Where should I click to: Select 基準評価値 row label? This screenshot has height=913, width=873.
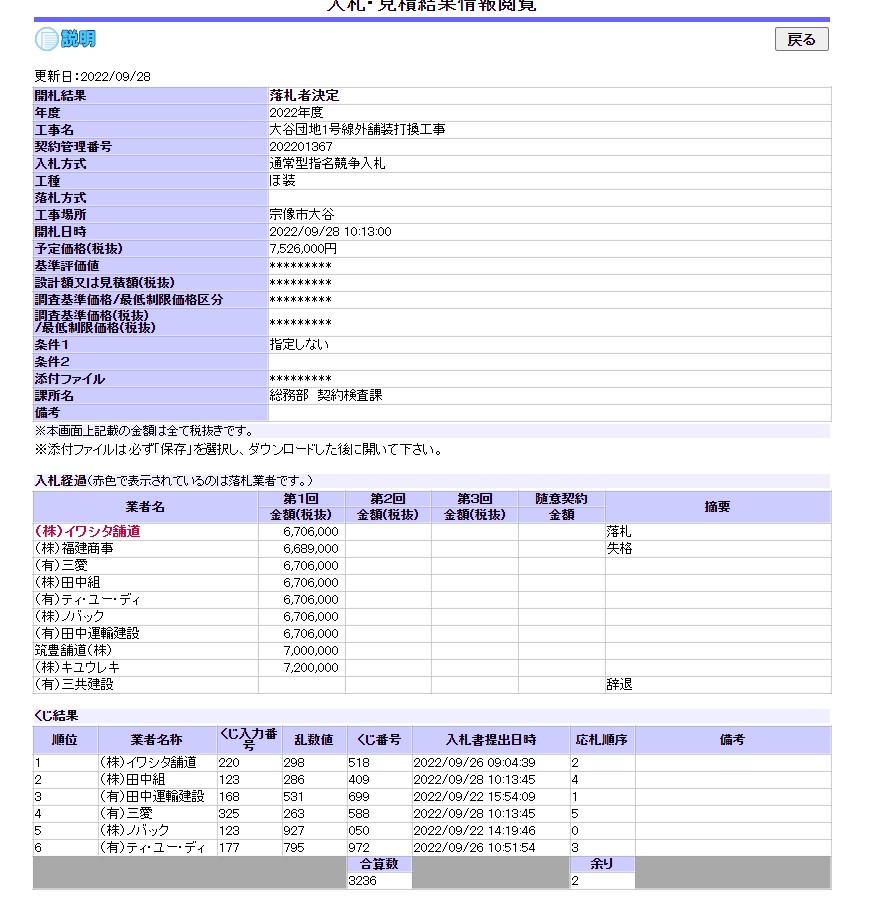(67, 266)
